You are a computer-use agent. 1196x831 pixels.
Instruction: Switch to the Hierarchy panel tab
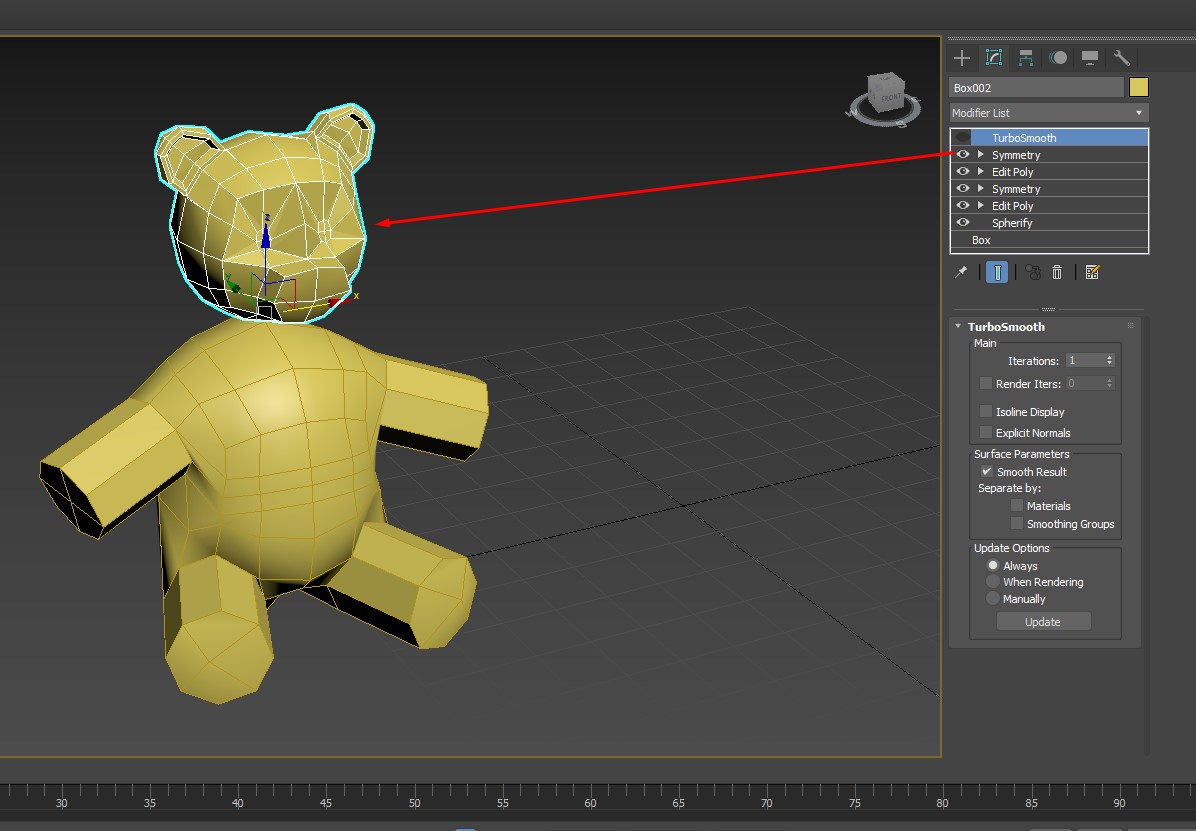coord(1026,58)
